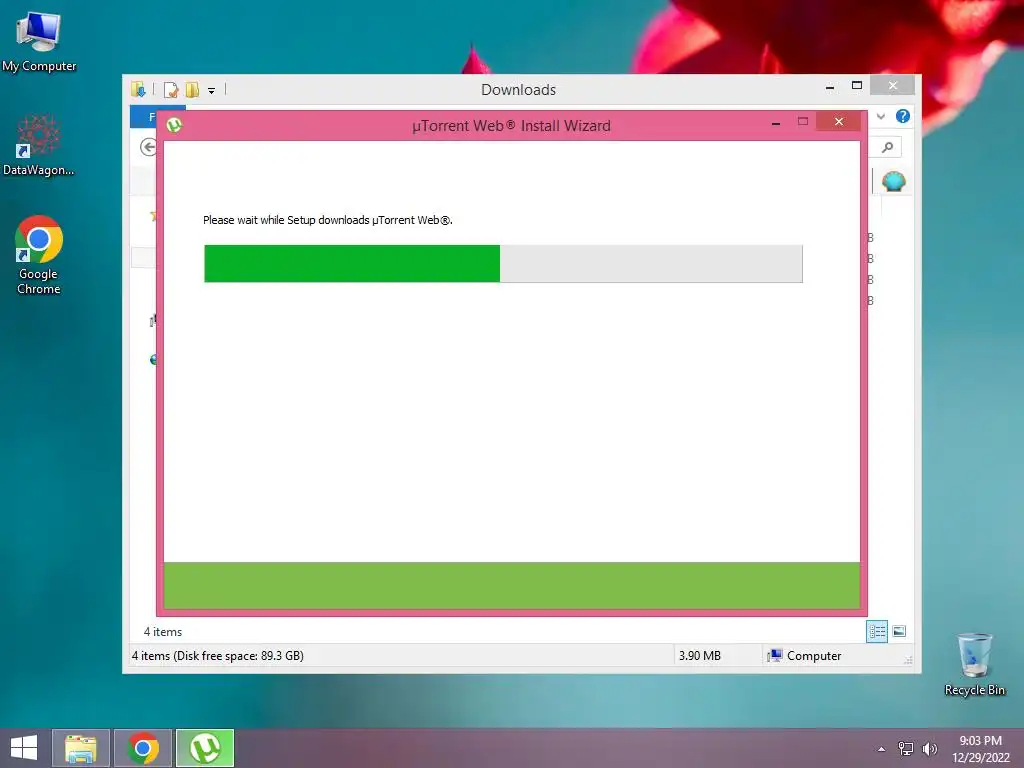Open the DataWagon desktop shortcut
1024x768 pixels.
click(x=39, y=145)
